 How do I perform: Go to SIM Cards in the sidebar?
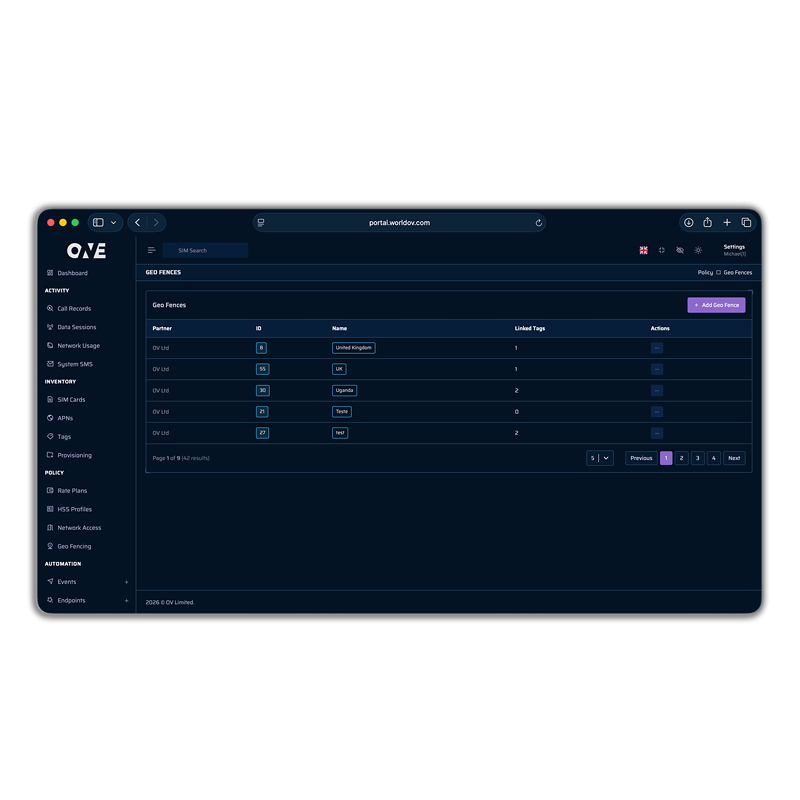pos(71,400)
